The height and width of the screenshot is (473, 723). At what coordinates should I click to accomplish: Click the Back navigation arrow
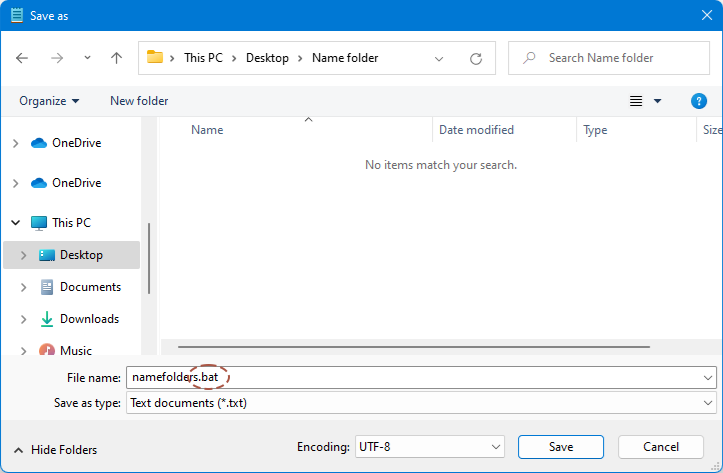[23, 58]
